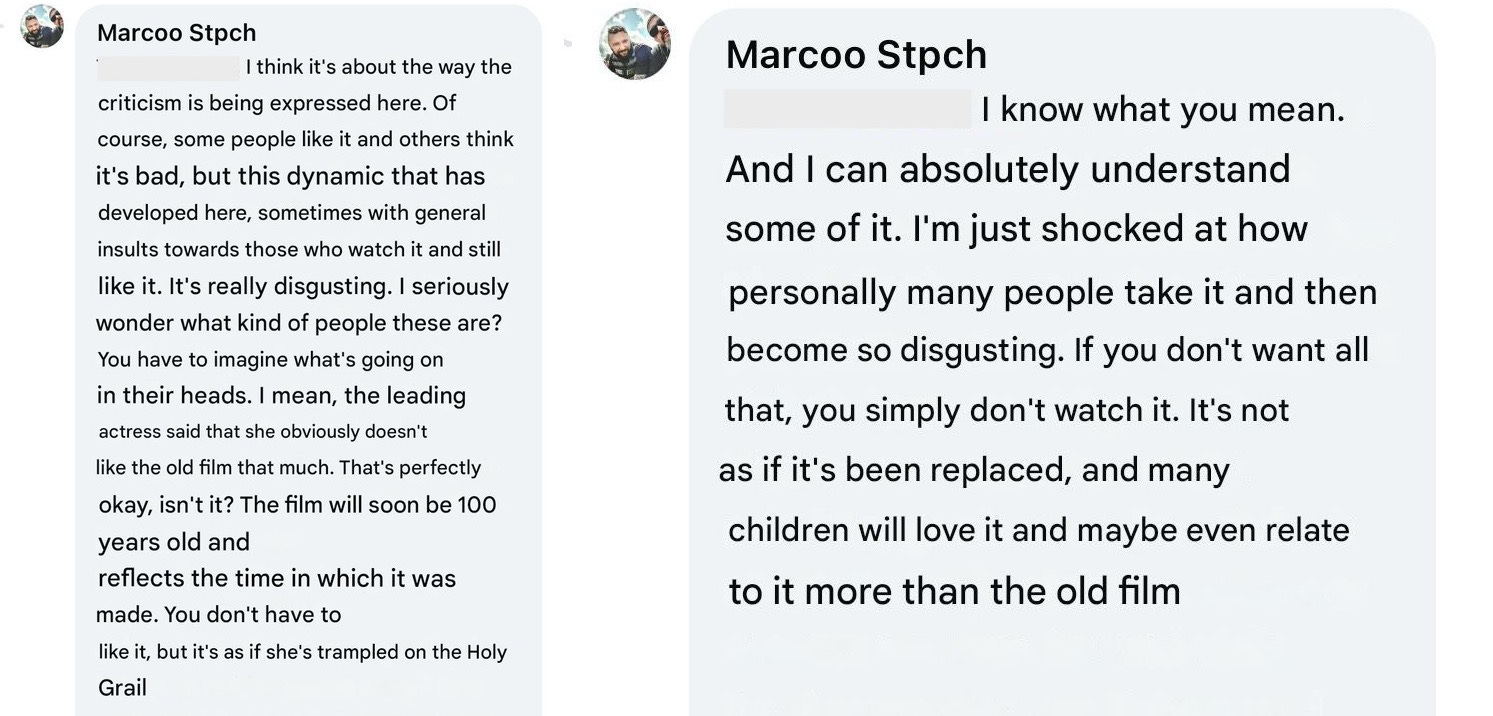Viewport: 1493px width, 716px height.
Task: Click the line mentioning "soon be 100"
Action: click(297, 505)
